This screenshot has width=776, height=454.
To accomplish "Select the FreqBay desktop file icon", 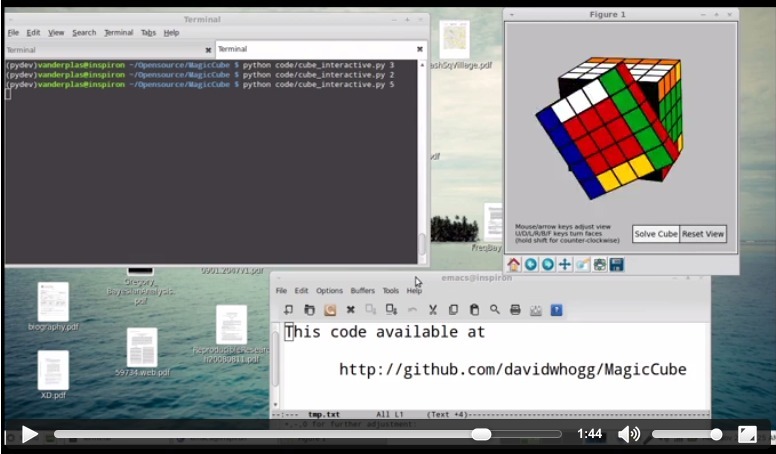I will (493, 222).
